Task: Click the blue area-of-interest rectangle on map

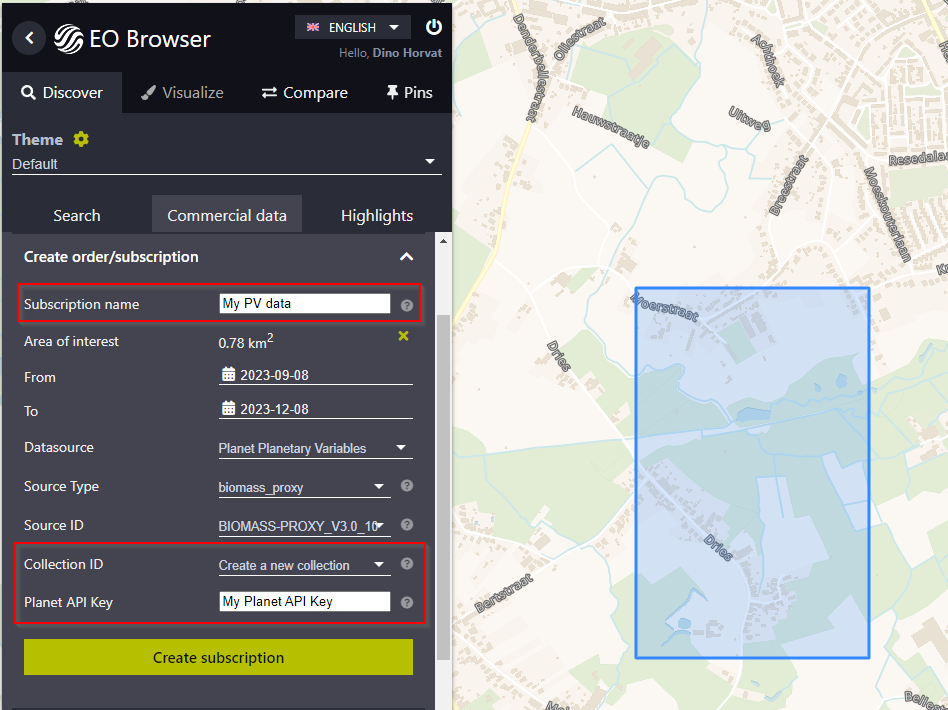Action: point(752,472)
